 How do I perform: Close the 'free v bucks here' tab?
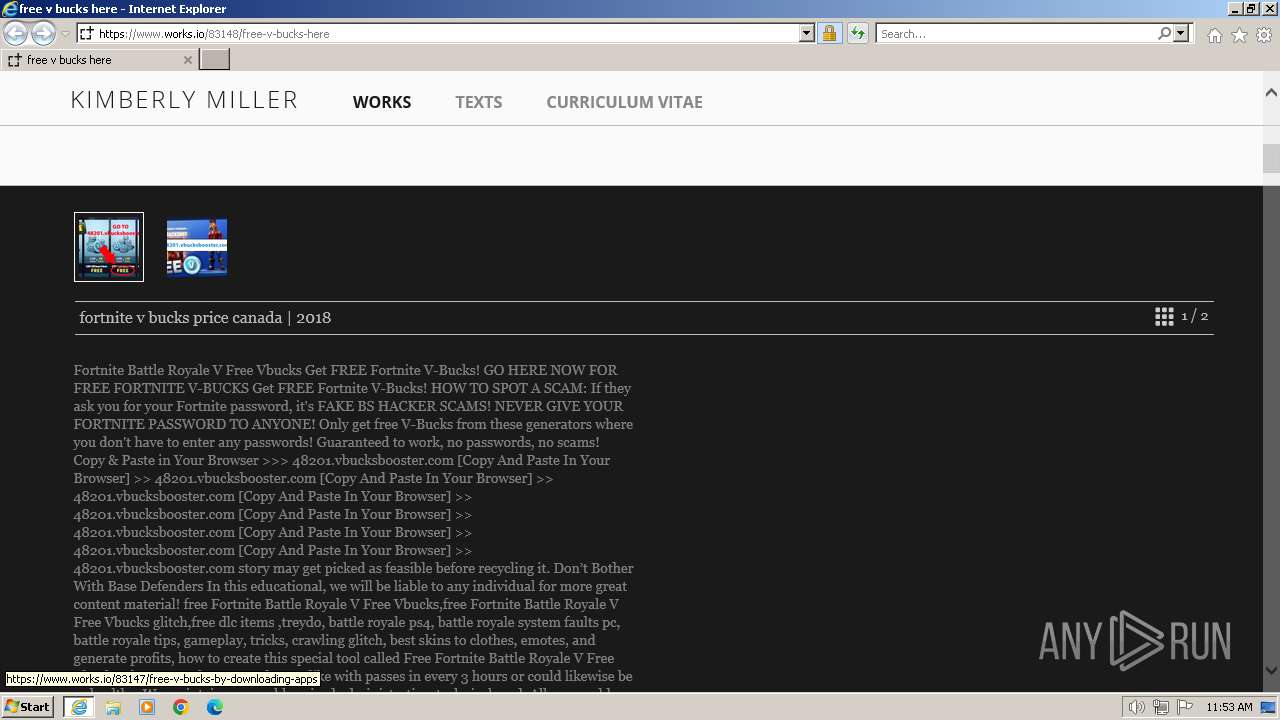[187, 60]
